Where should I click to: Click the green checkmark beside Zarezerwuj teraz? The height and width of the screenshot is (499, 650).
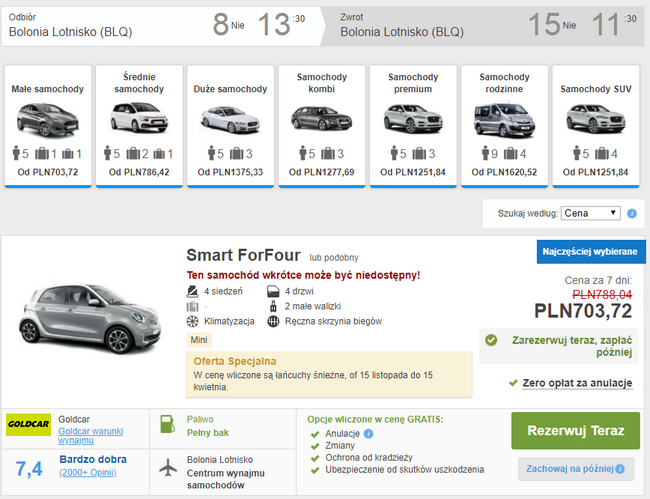[491, 340]
